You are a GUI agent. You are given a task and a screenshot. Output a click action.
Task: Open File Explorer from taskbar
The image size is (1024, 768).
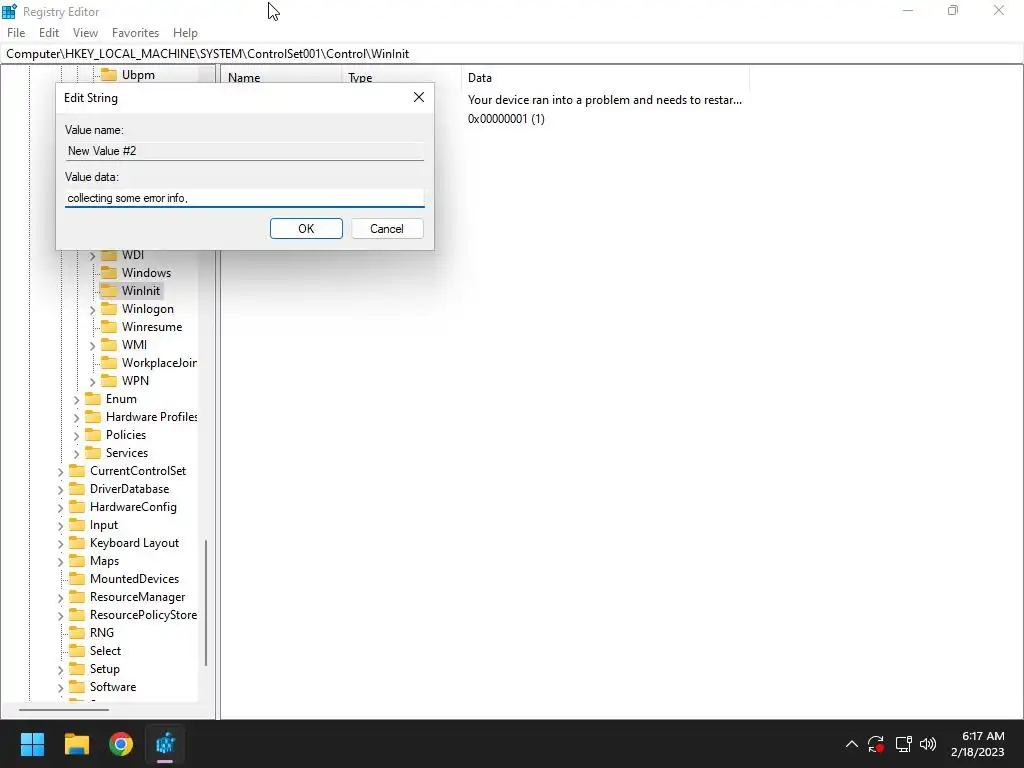[x=76, y=744]
